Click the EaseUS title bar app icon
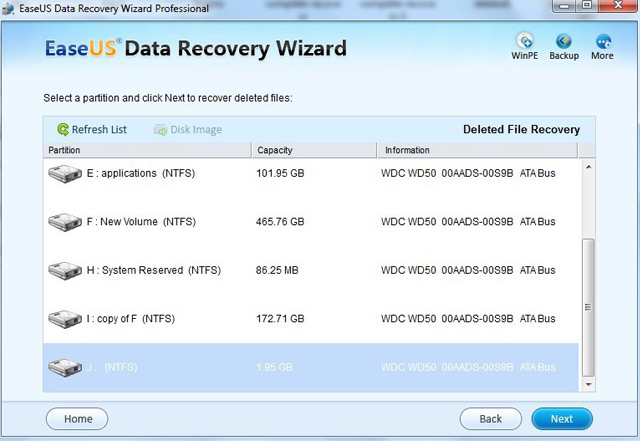 pyautogui.click(x=8, y=9)
